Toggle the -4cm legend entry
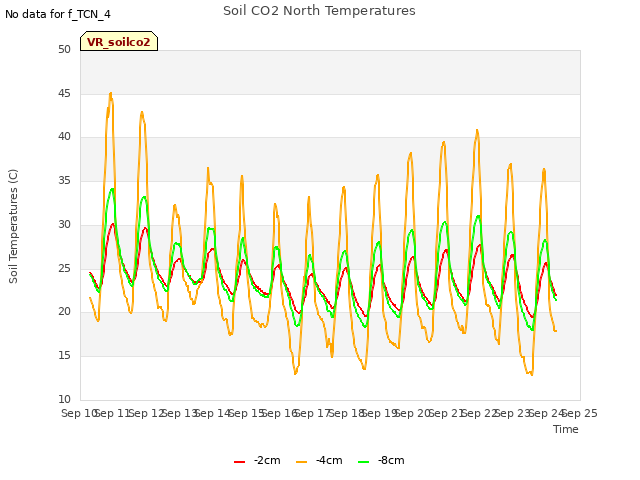This screenshot has height=480, width=640. coord(319,460)
